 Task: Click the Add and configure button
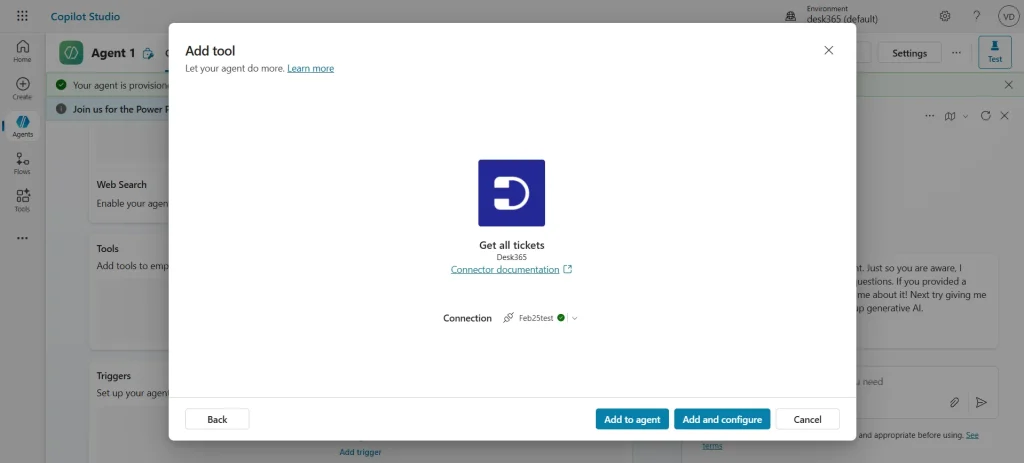[x=722, y=419]
